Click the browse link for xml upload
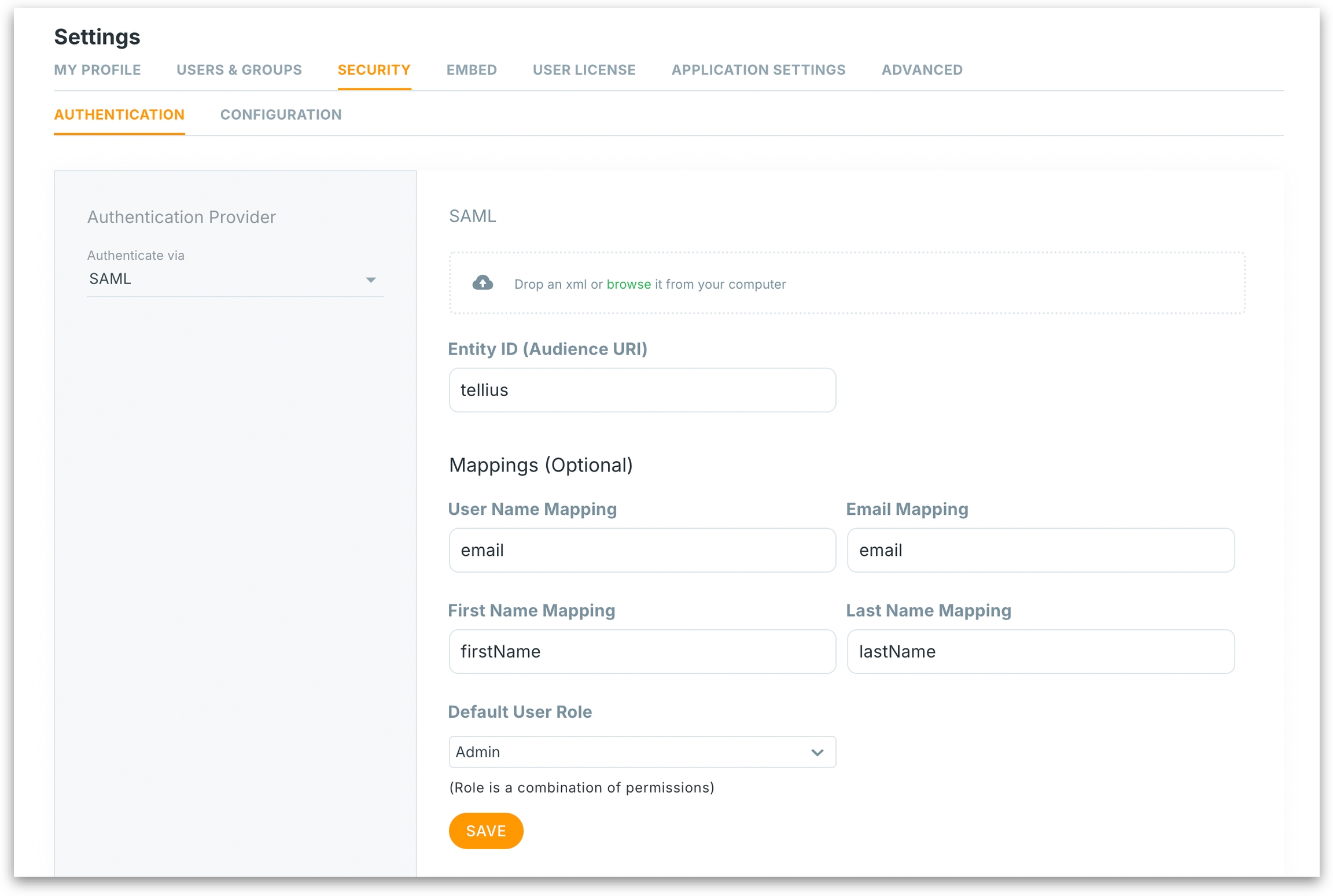This screenshot has width=1333, height=896. click(628, 284)
